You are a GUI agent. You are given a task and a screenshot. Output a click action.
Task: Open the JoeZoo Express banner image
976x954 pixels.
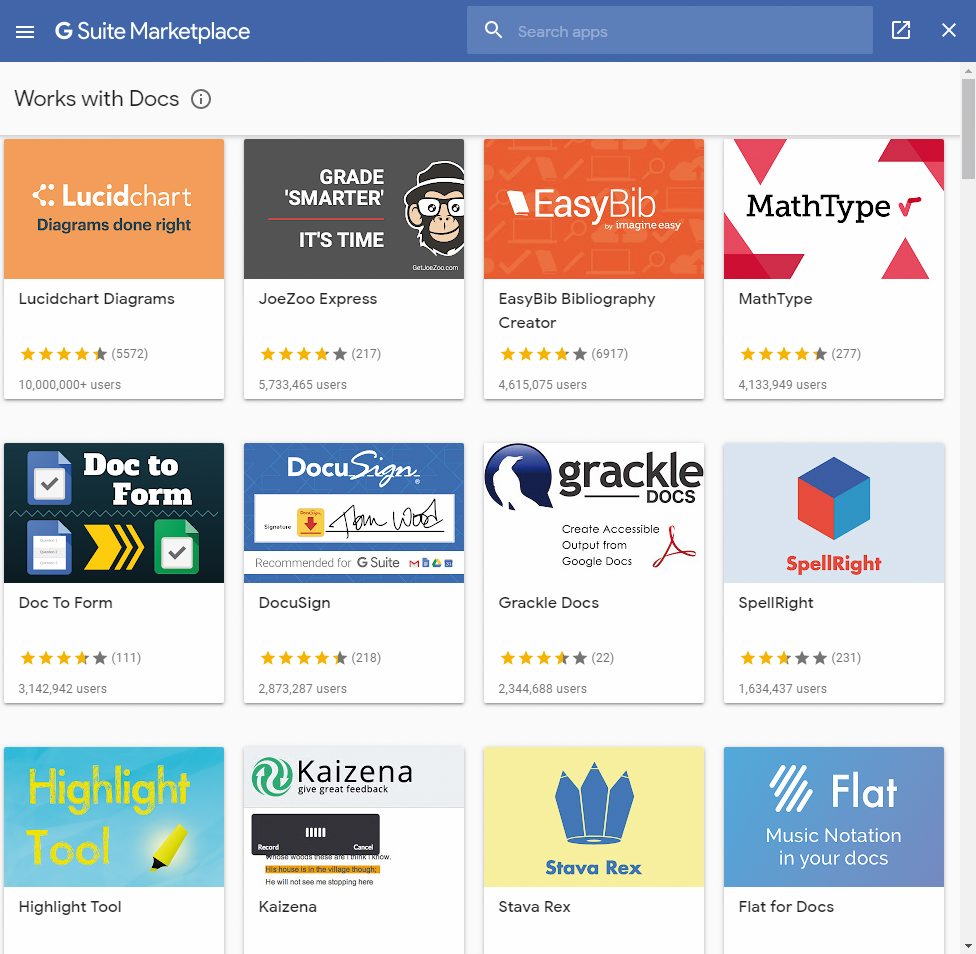(354, 209)
